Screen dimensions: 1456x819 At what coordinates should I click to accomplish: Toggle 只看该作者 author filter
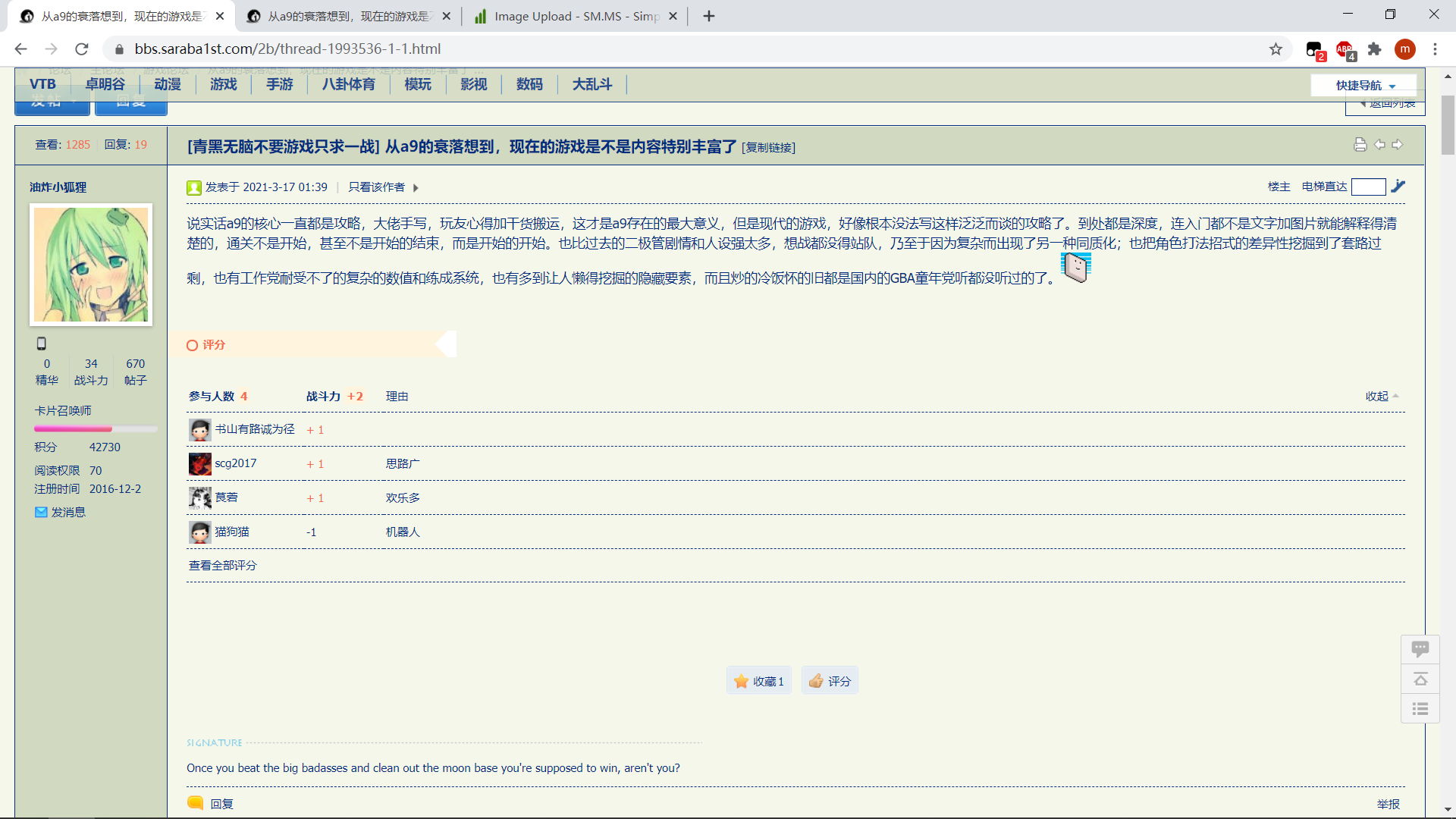click(377, 187)
